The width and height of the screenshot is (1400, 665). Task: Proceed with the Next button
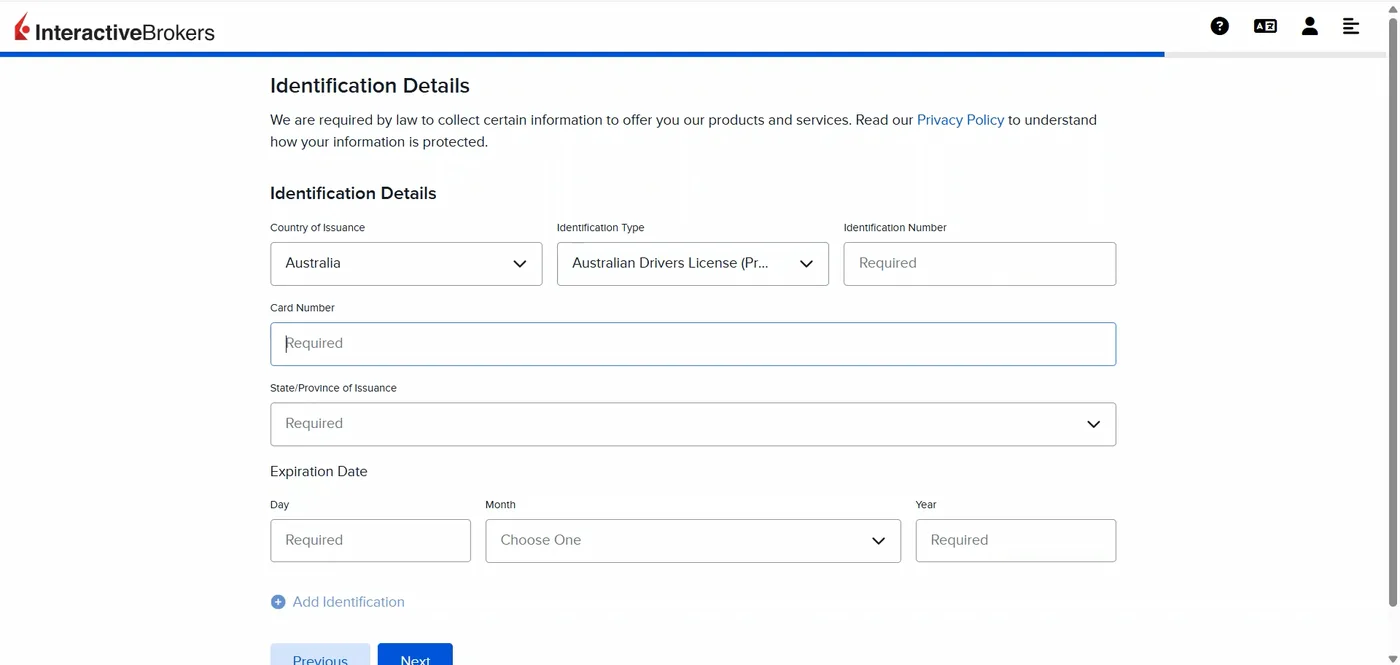pos(415,655)
